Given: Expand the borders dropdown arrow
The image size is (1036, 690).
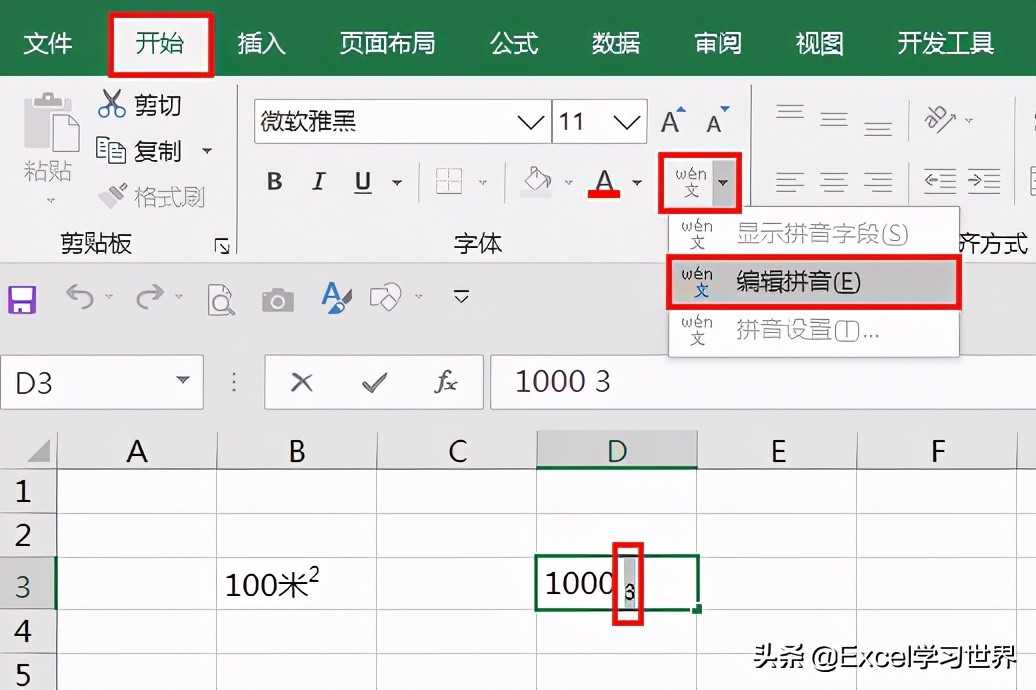Looking at the screenshot, I should pyautogui.click(x=482, y=182).
